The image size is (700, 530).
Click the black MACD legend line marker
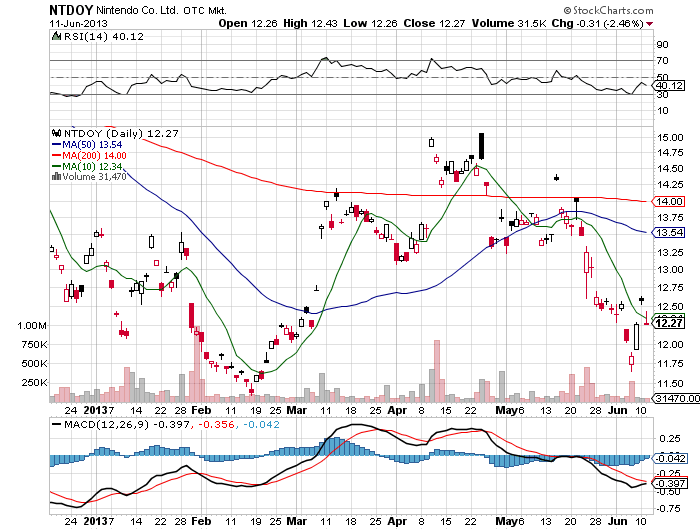(x=56, y=424)
